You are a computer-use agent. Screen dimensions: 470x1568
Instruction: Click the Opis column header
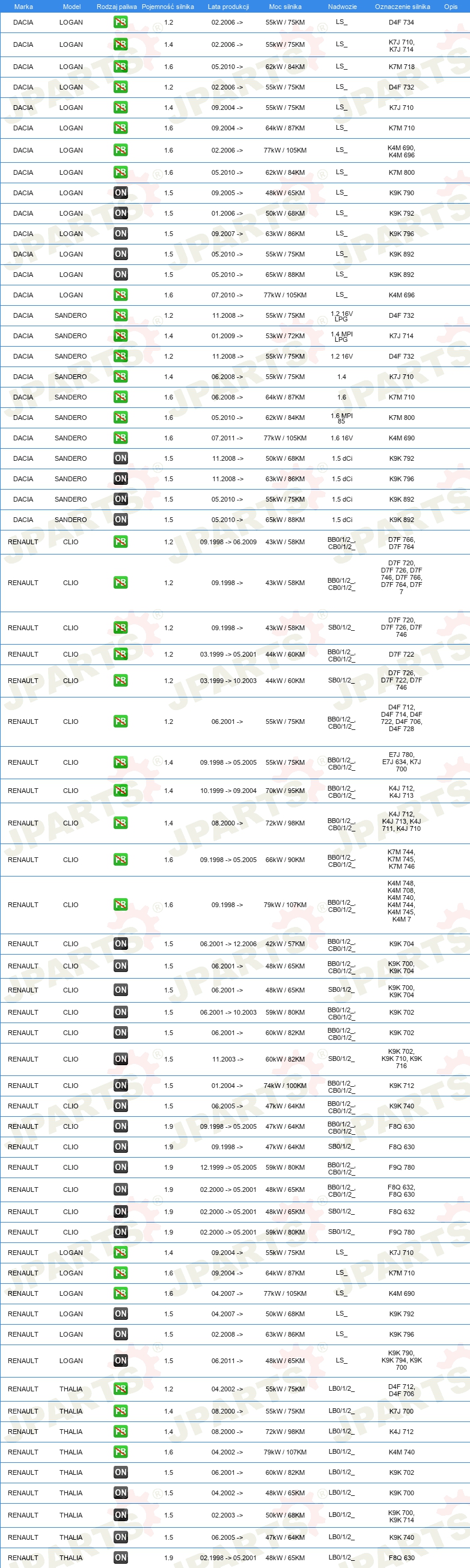pos(451,7)
